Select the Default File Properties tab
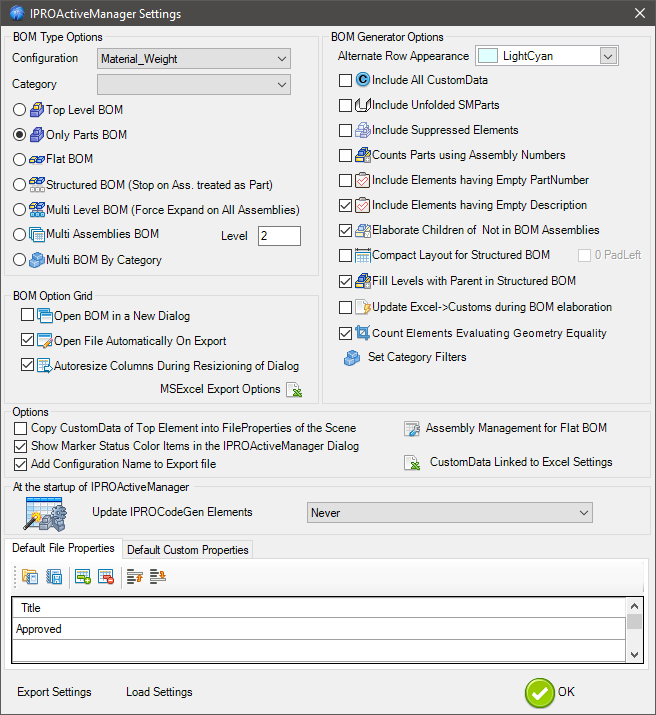 click(x=63, y=549)
